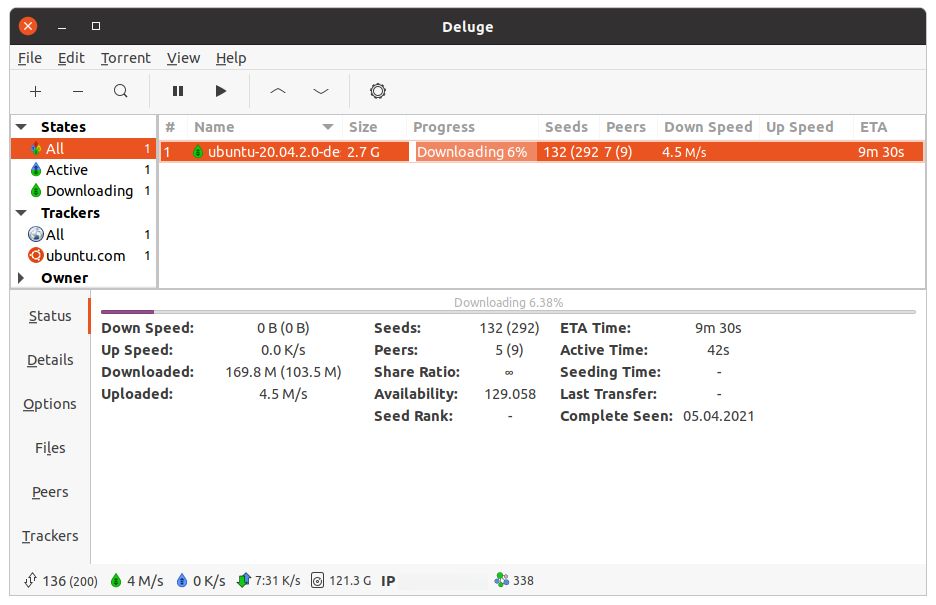The height and width of the screenshot is (605, 936).
Task: Collapse the States filter group
Action: pos(22,127)
